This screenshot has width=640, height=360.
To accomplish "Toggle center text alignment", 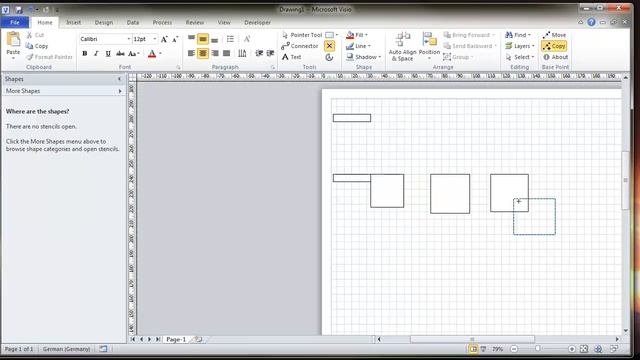I will click(x=203, y=53).
